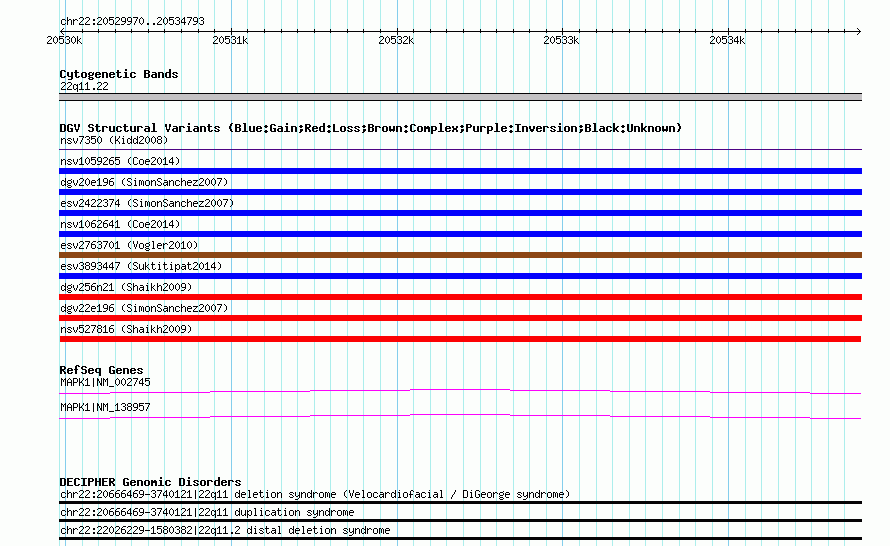Open the esv2422374 (SimonSanchez2007) label

(x=147, y=203)
